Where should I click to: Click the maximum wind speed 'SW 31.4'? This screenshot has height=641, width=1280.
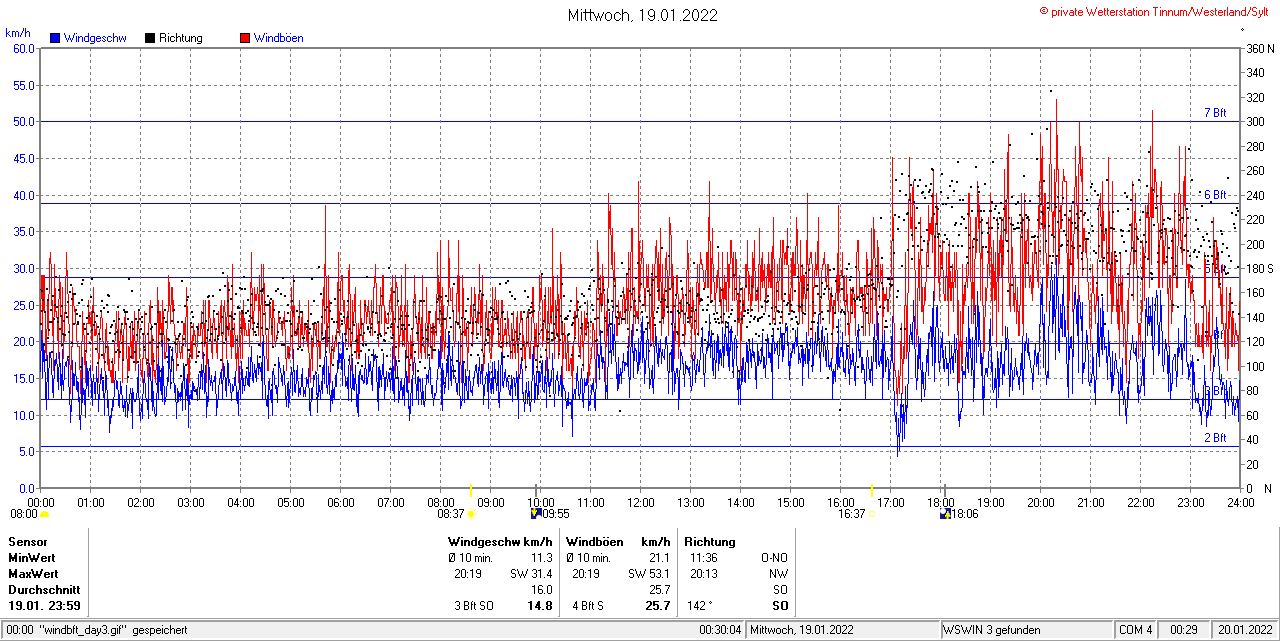(531, 574)
